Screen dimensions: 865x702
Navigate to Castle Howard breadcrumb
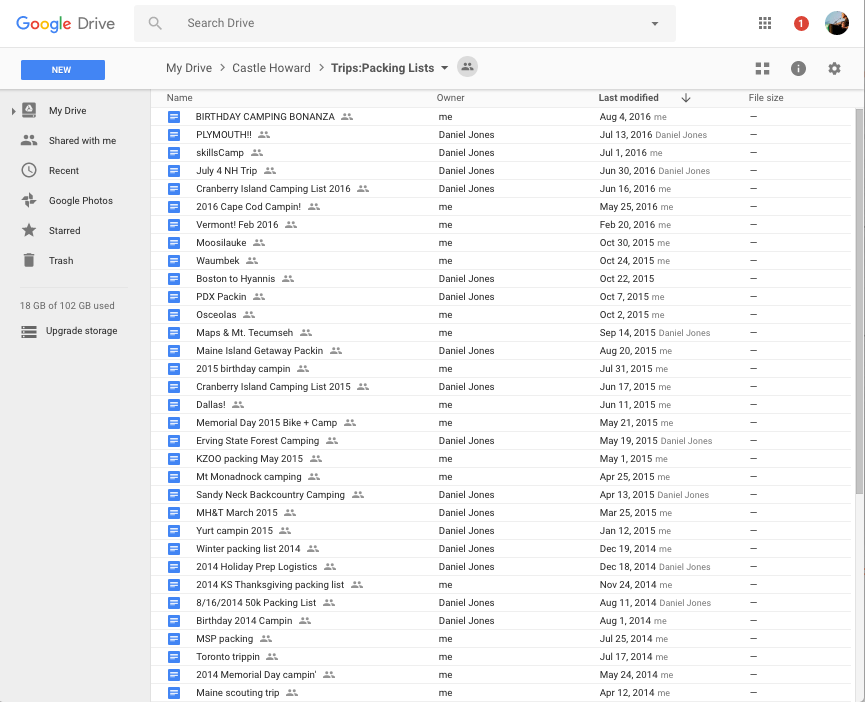click(271, 68)
